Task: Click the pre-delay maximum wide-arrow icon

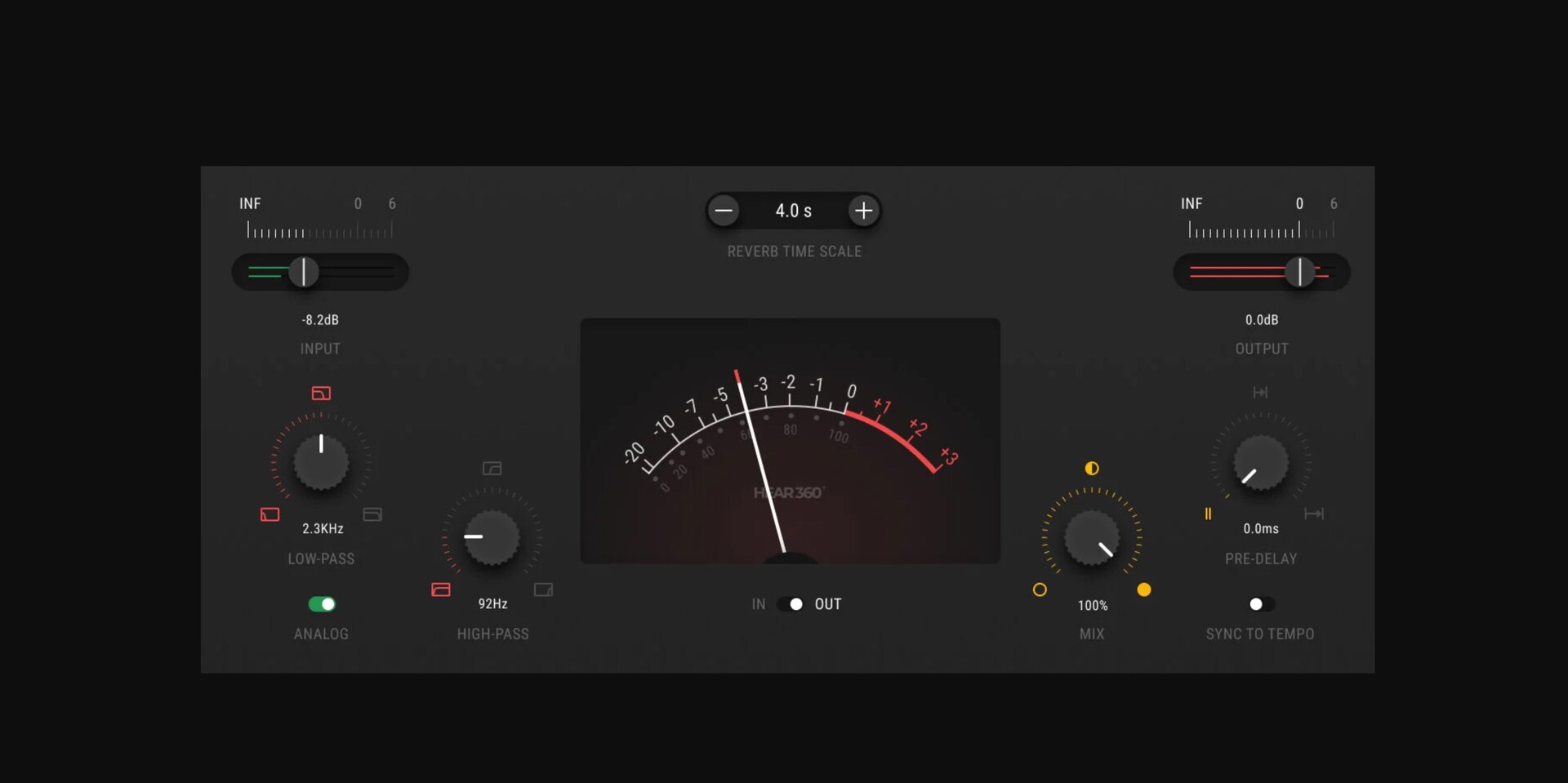Action: coord(1314,514)
